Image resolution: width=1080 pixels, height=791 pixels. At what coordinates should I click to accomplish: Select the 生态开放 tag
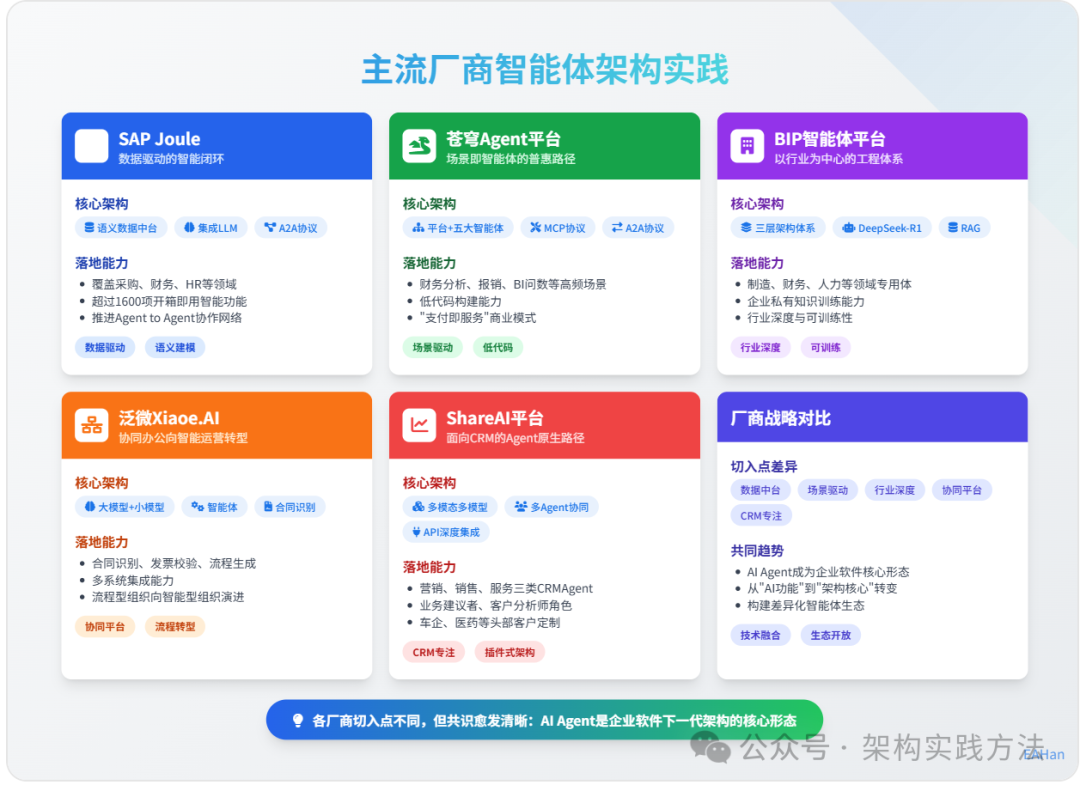click(x=831, y=635)
